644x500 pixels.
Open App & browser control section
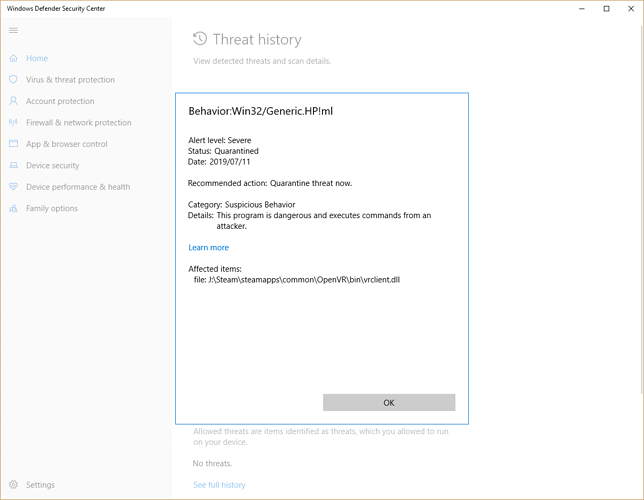click(x=67, y=144)
